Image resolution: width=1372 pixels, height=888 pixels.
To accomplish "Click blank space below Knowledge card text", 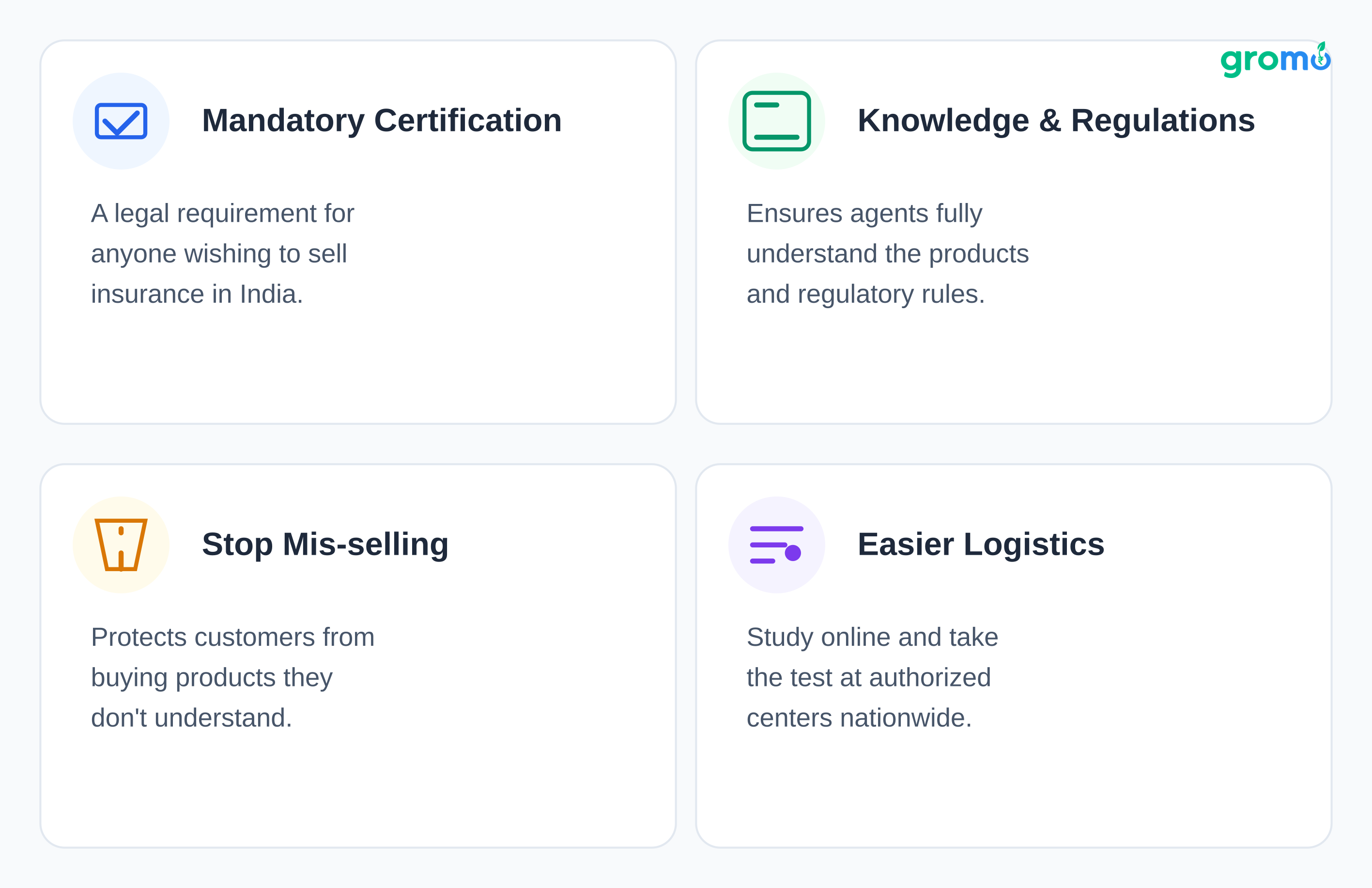I will (1014, 369).
